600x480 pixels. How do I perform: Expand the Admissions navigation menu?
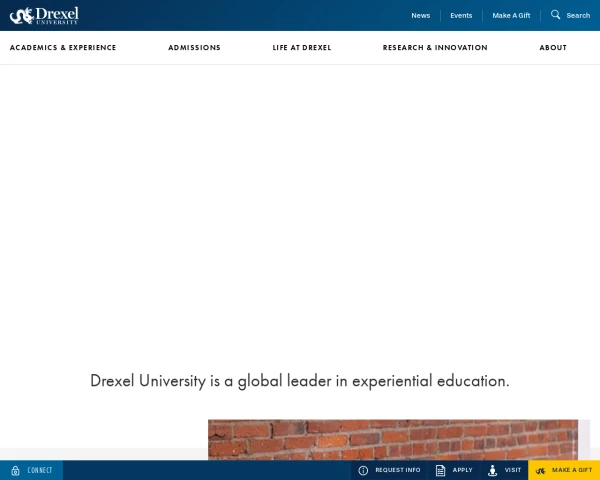pos(194,48)
